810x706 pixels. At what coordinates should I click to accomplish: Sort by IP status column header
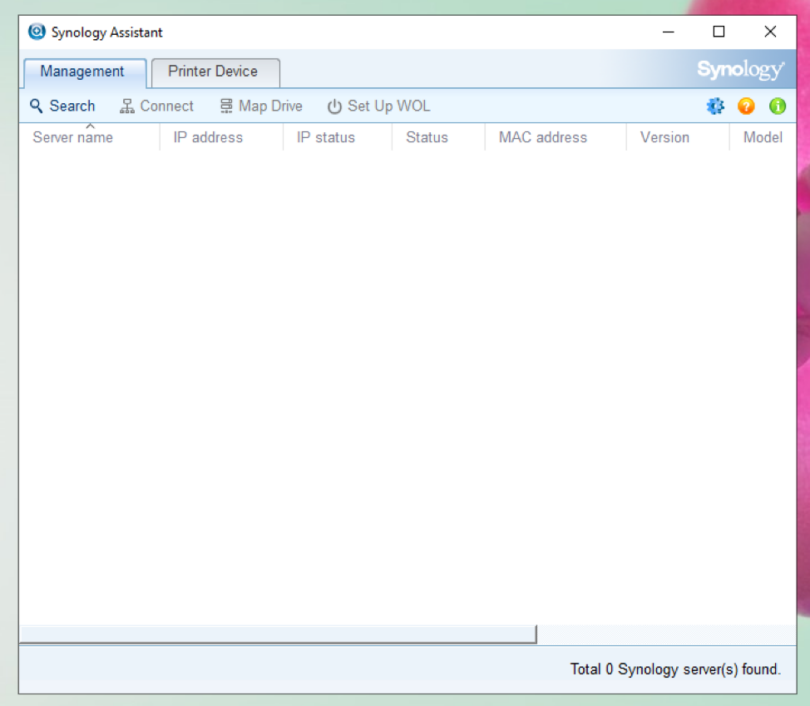point(338,137)
